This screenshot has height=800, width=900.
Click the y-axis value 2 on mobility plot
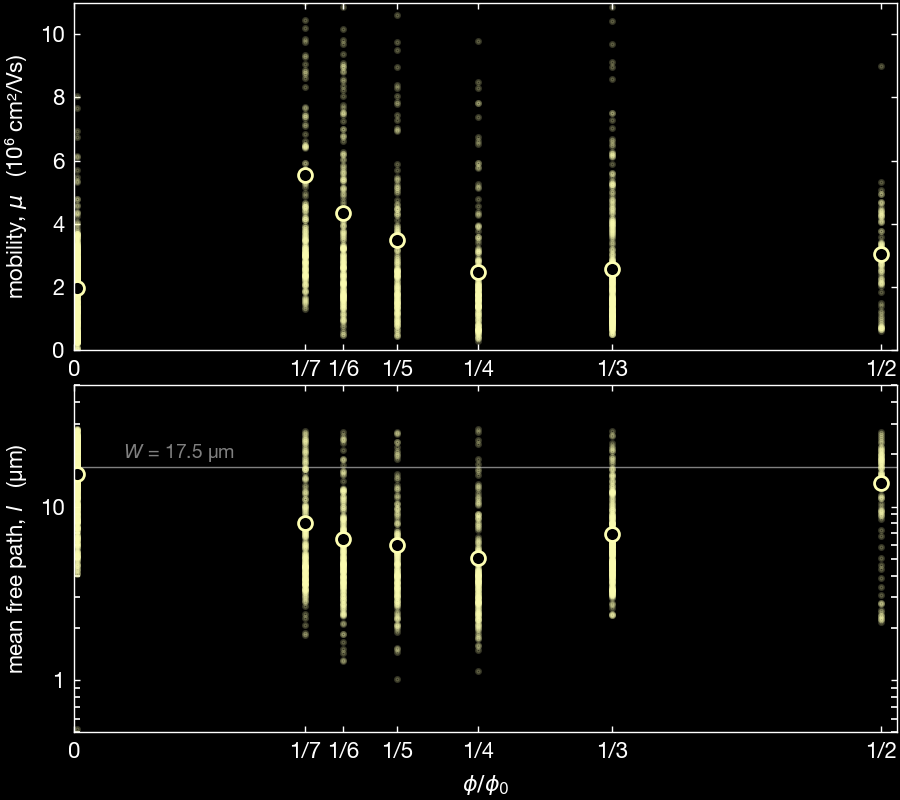click(59, 287)
